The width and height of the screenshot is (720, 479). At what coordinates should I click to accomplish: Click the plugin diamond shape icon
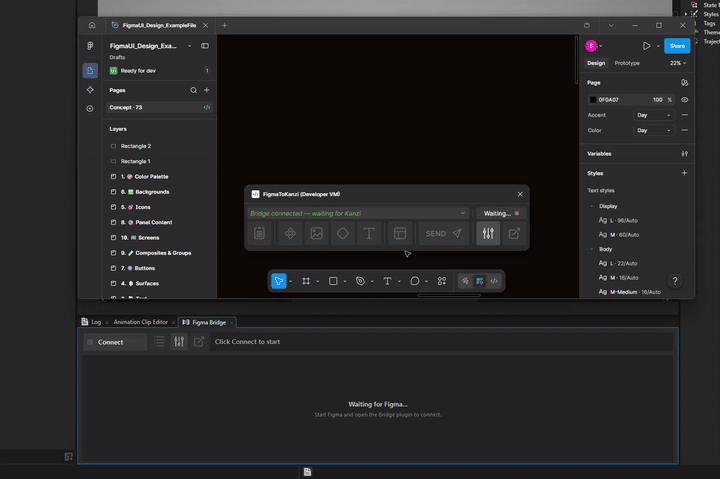click(x=343, y=233)
